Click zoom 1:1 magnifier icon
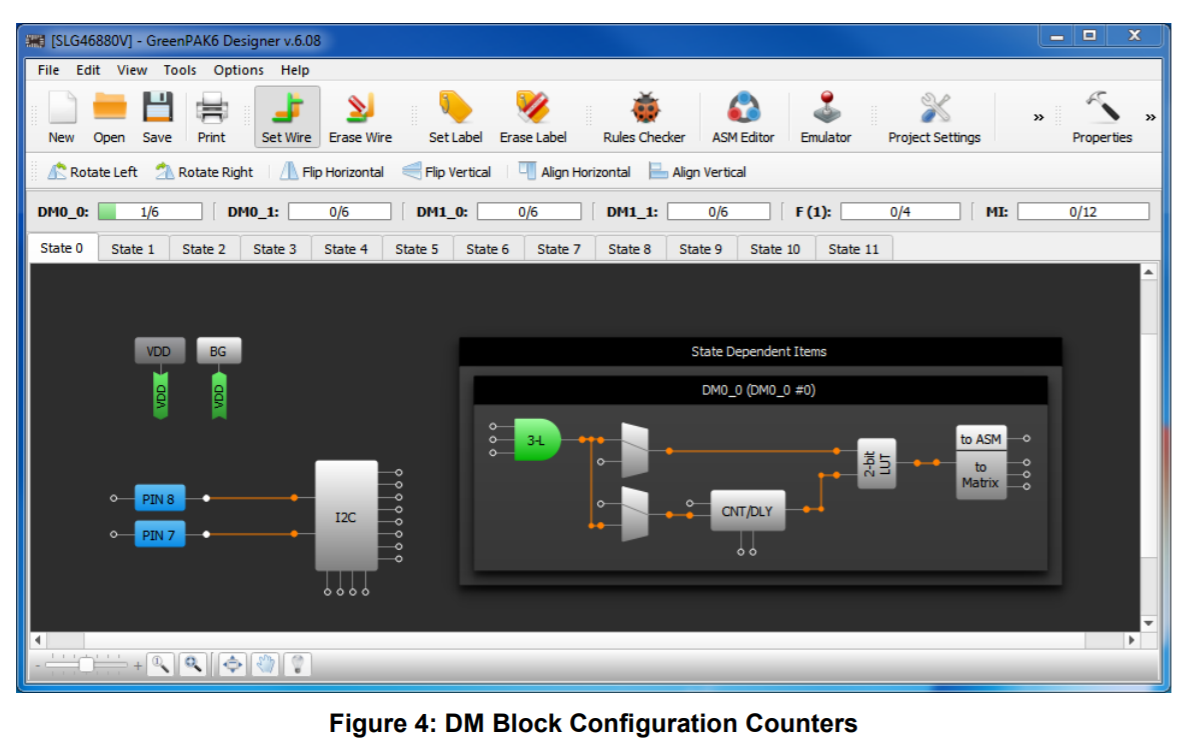The image size is (1193, 747). [161, 665]
